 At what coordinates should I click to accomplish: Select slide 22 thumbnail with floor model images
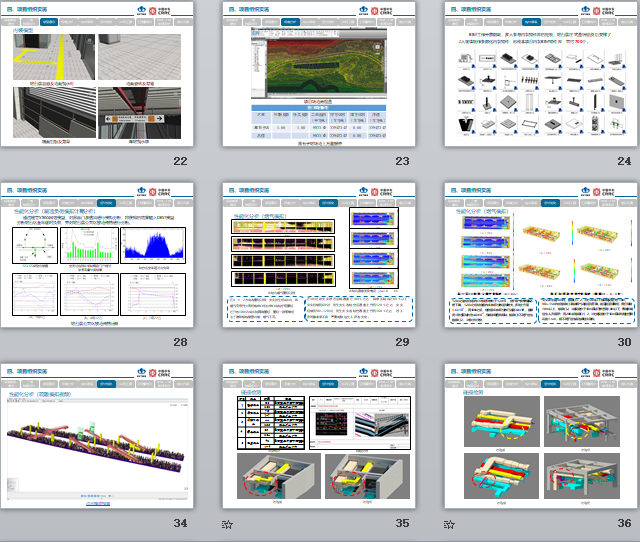96,74
